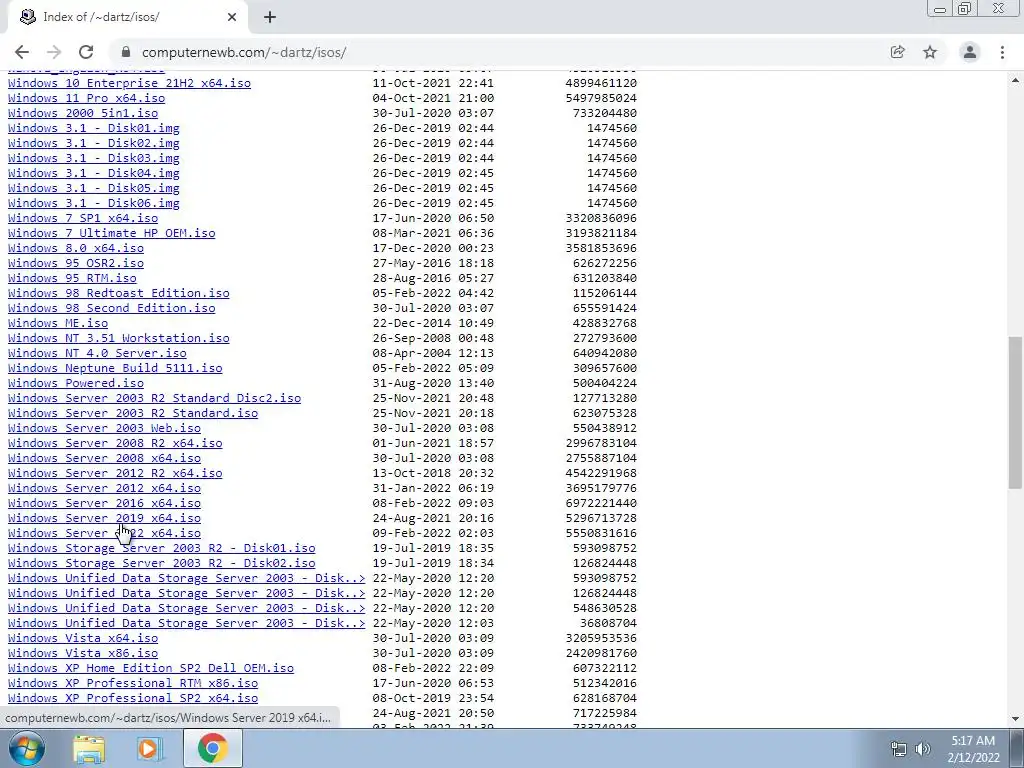
Task: Click Windows 98 Redtoast Edition.iso
Action: (x=119, y=293)
